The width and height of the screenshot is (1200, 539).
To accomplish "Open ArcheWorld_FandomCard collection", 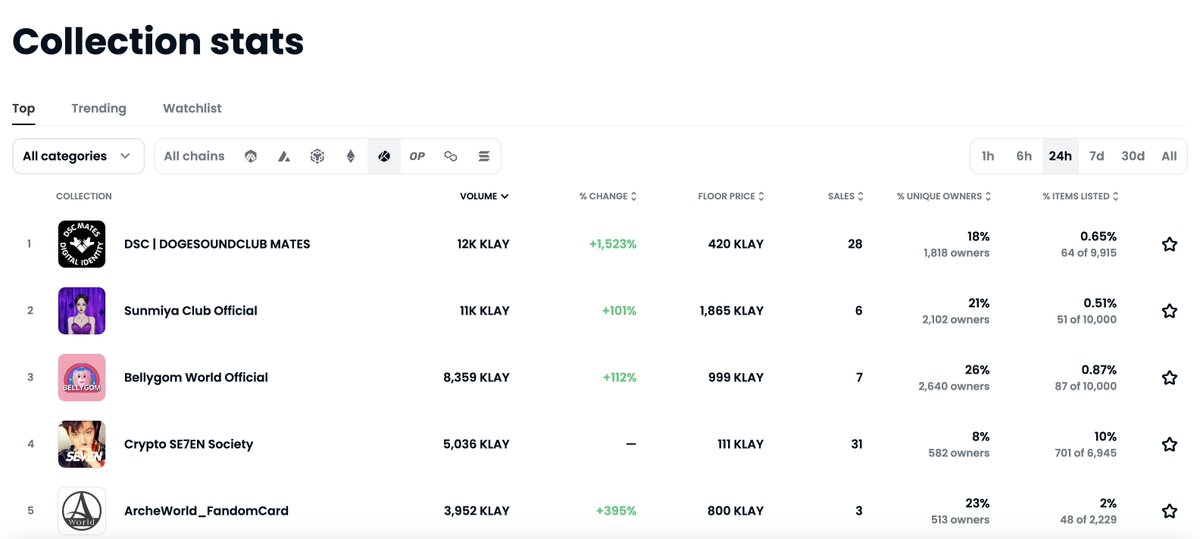I will 206,511.
